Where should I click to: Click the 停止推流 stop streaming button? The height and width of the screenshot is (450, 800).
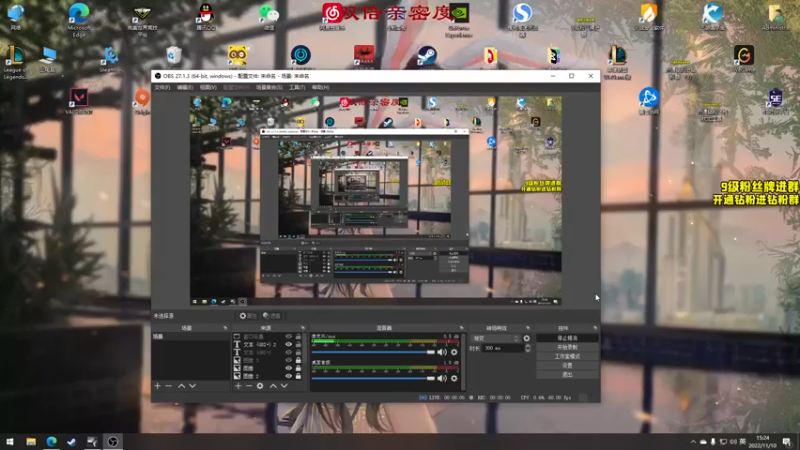pyautogui.click(x=567, y=338)
